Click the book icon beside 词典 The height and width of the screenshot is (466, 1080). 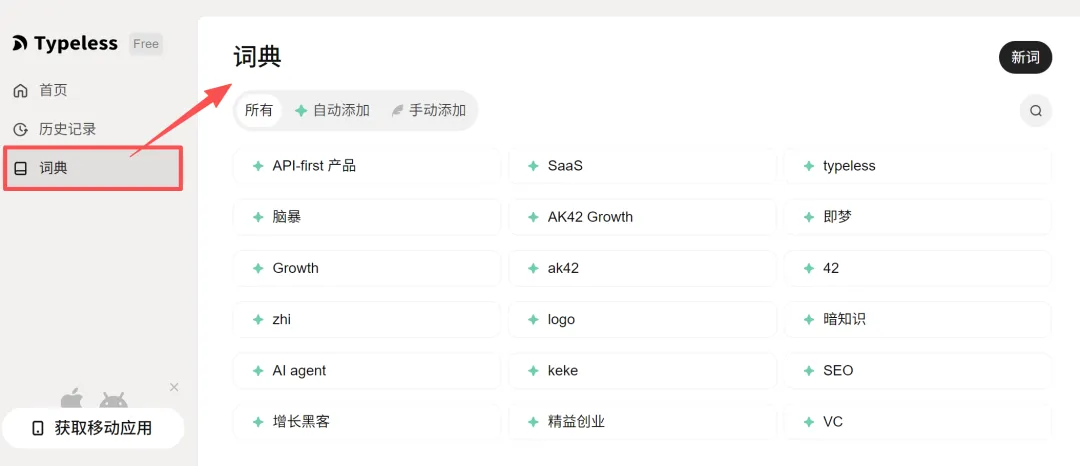(x=21, y=168)
